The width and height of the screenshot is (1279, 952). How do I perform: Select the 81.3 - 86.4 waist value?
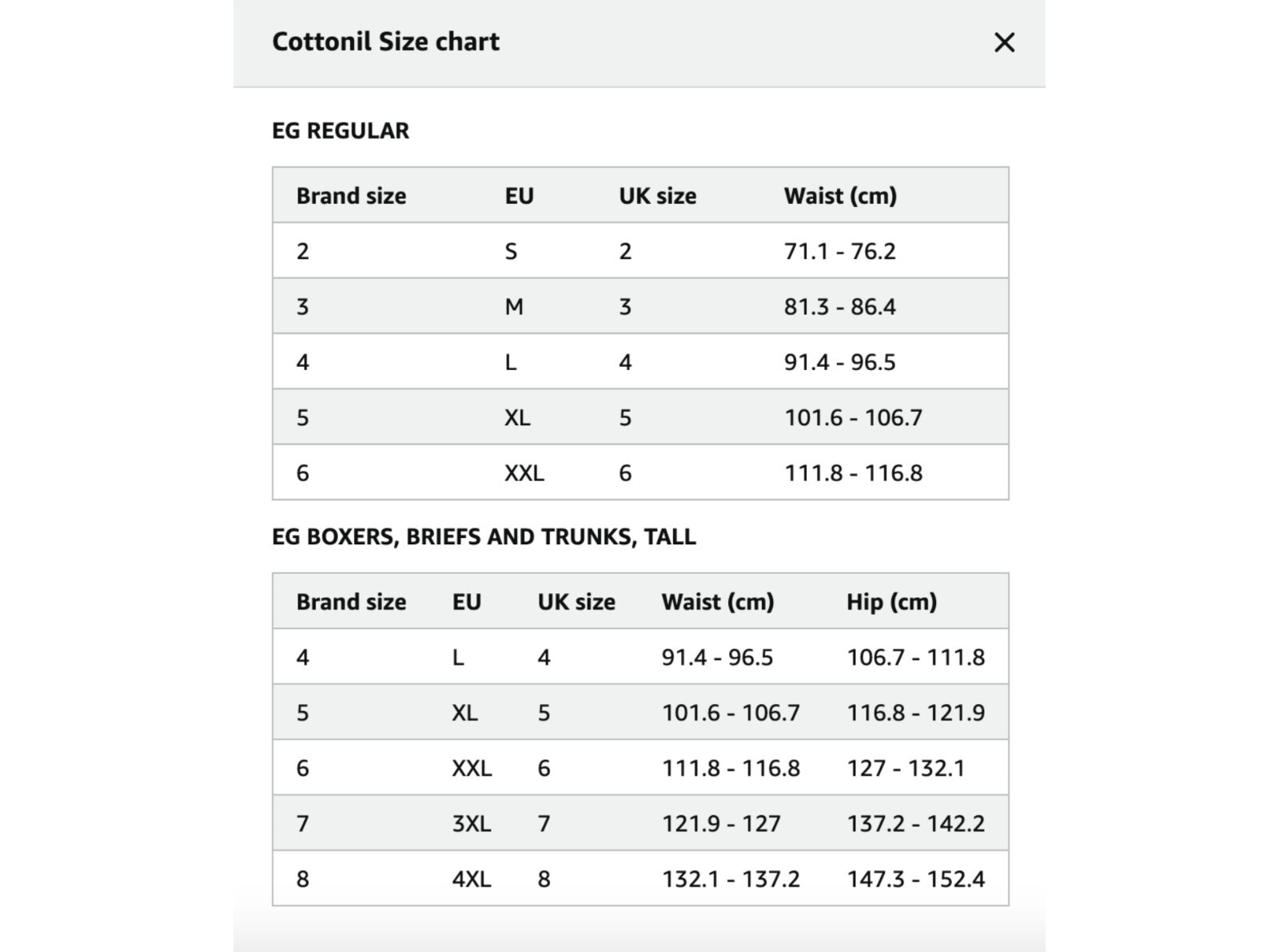[839, 306]
